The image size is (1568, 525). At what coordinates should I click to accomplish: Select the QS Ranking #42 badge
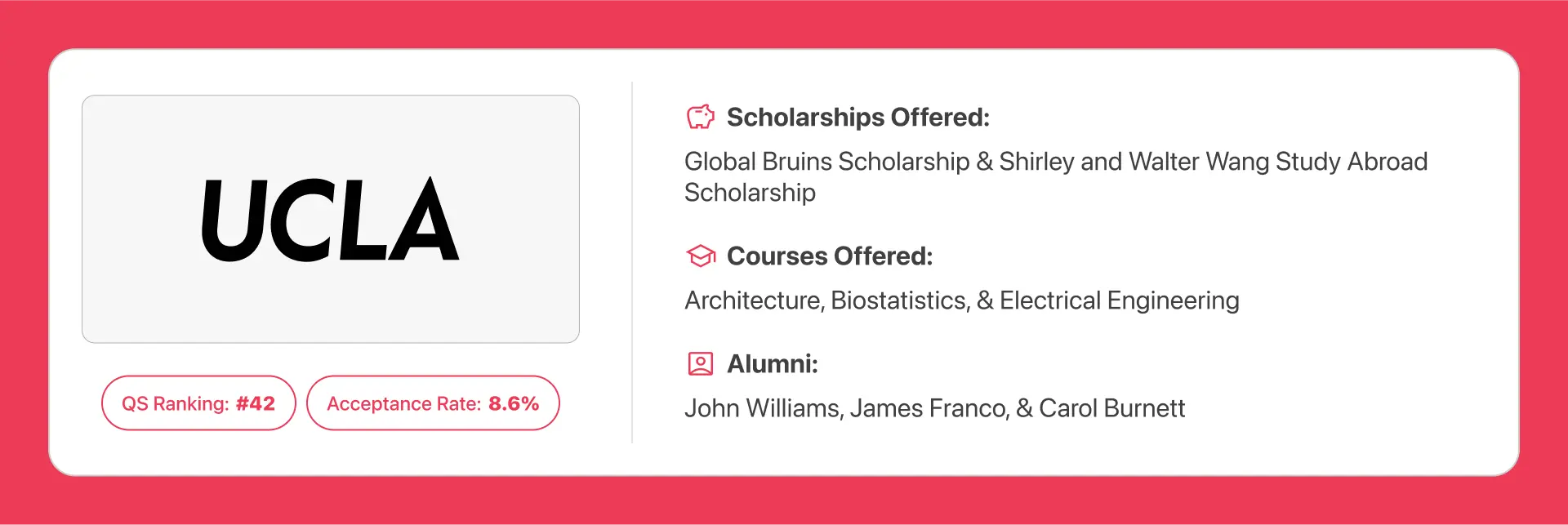tap(198, 403)
